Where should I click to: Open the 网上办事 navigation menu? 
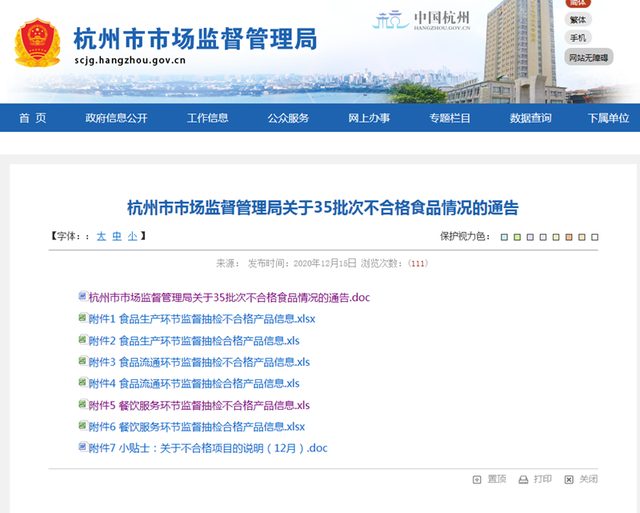369,118
